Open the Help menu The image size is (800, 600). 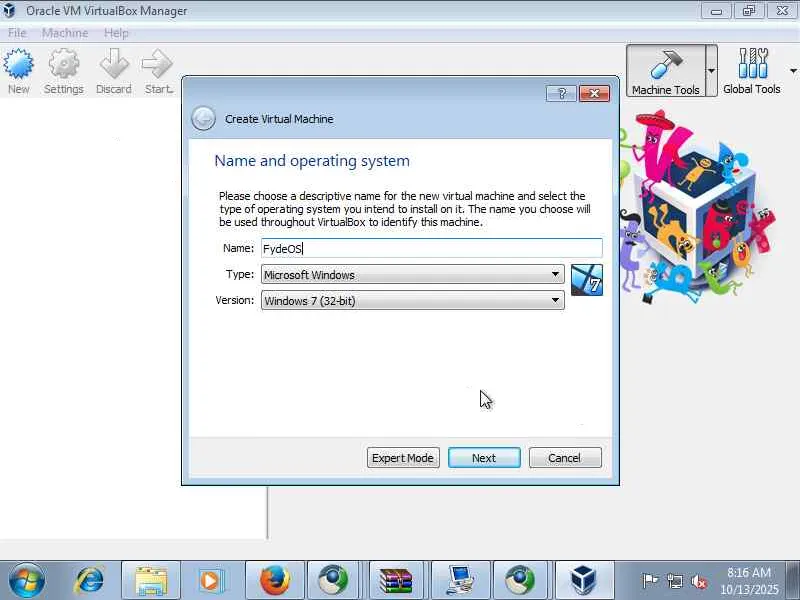pos(116,33)
